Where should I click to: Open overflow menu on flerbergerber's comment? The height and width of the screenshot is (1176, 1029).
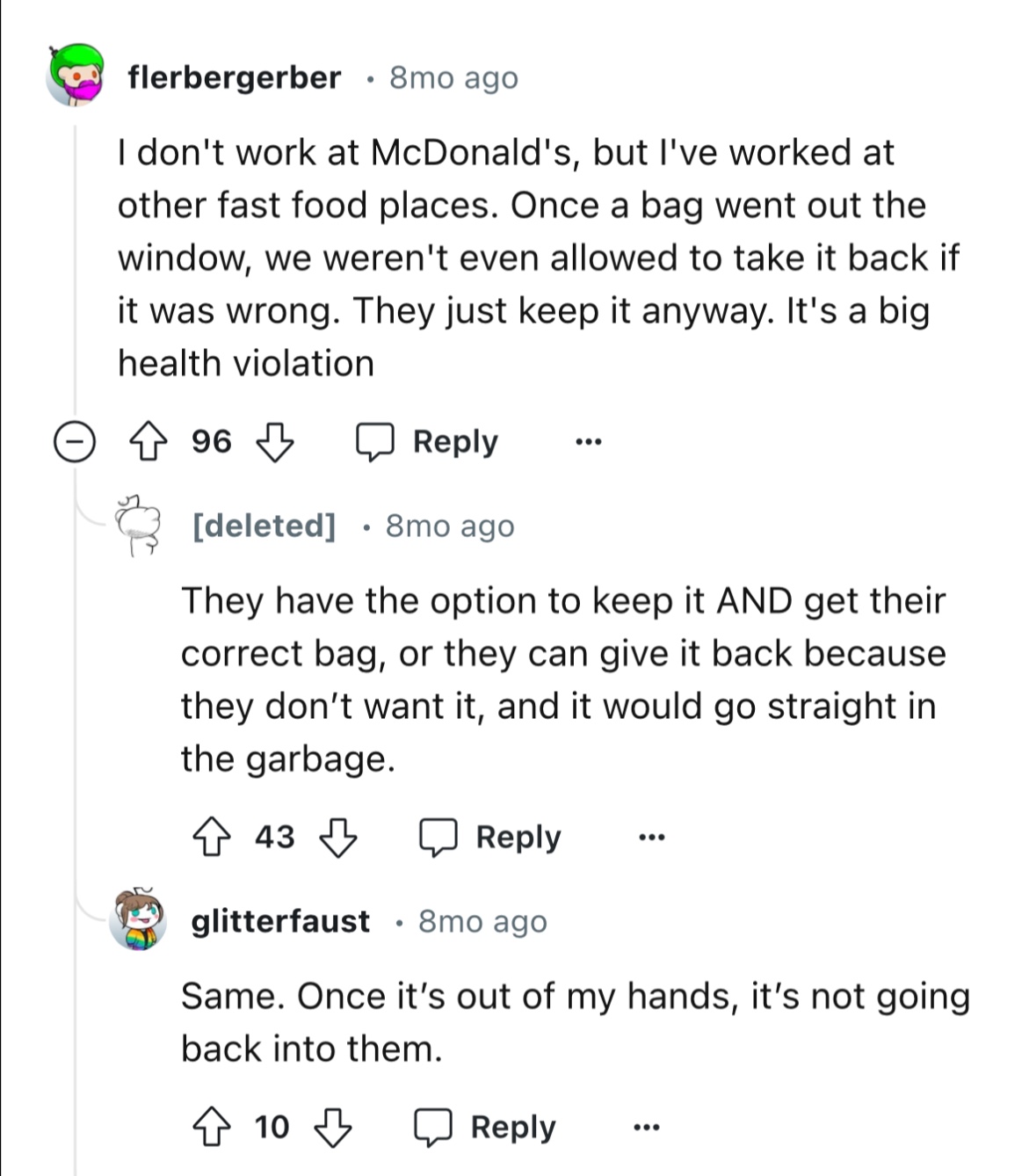click(587, 442)
